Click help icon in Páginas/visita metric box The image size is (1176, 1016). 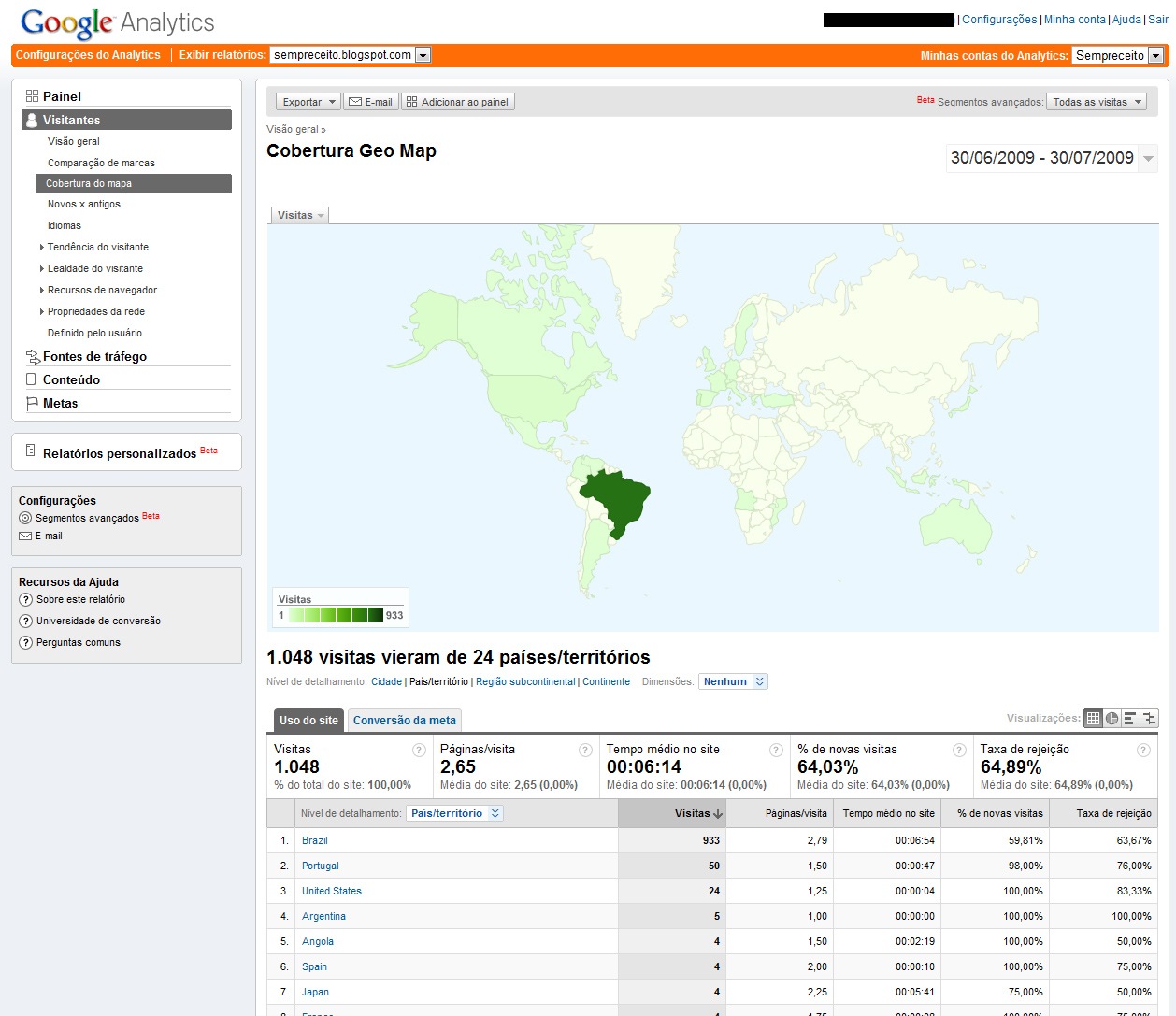click(x=585, y=750)
